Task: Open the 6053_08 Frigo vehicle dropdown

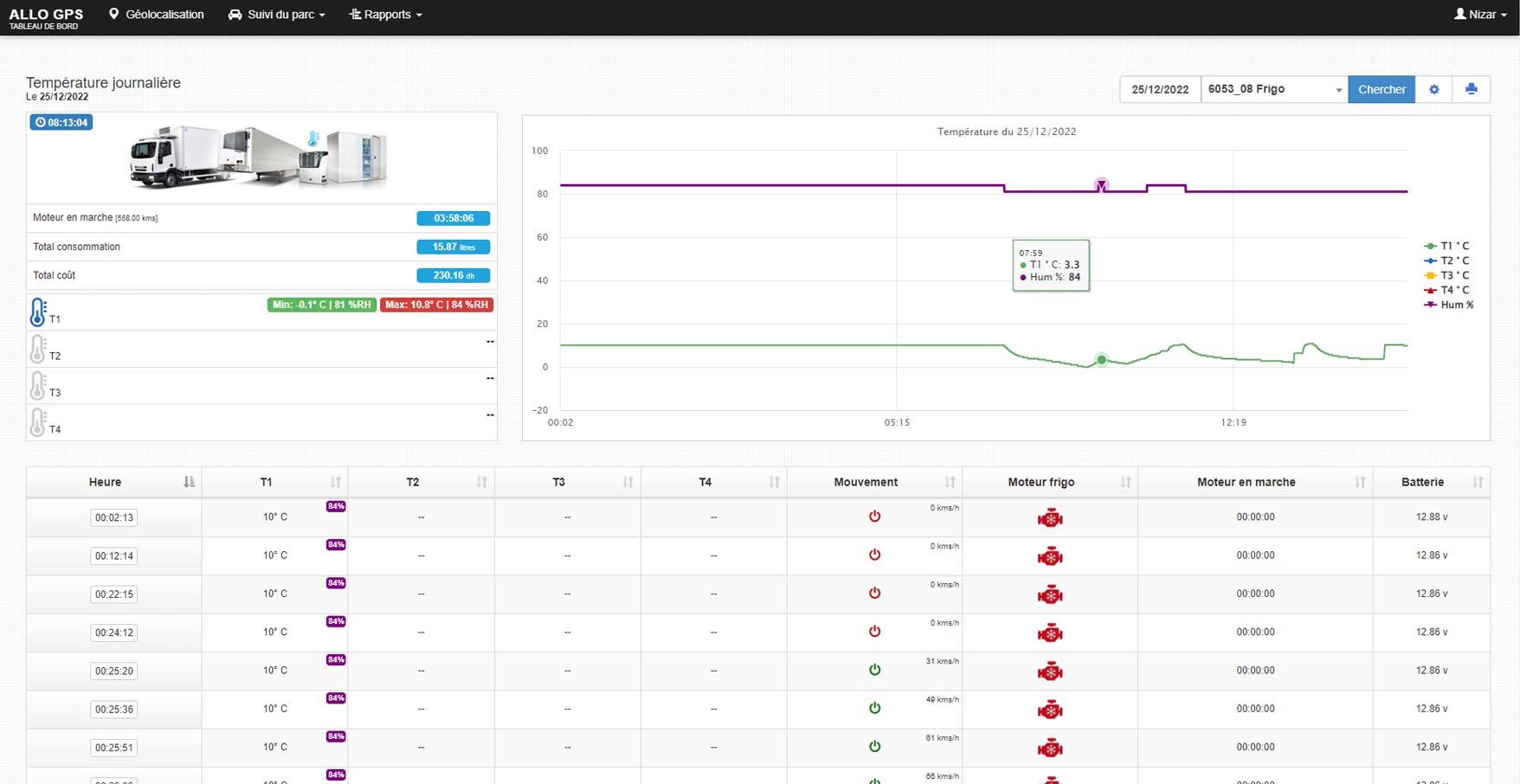Action: pyautogui.click(x=1273, y=89)
